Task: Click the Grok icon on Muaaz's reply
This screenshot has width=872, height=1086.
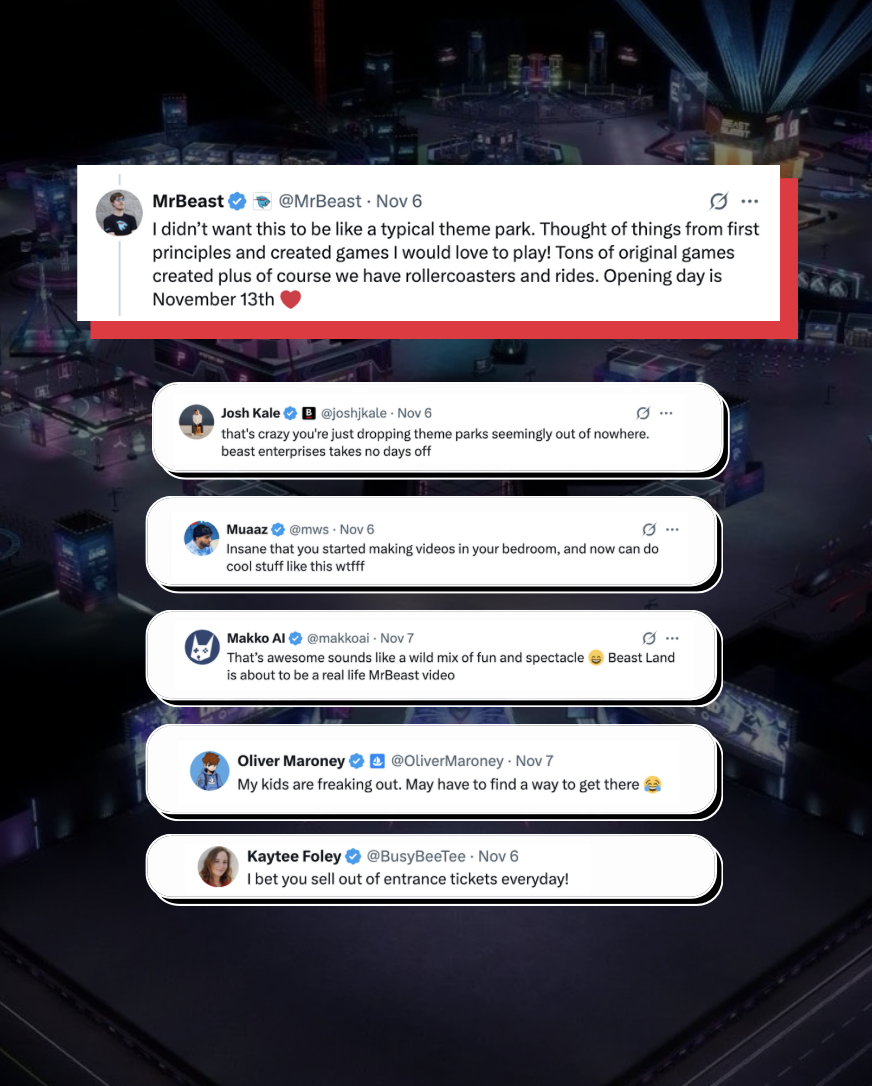Action: (x=649, y=530)
